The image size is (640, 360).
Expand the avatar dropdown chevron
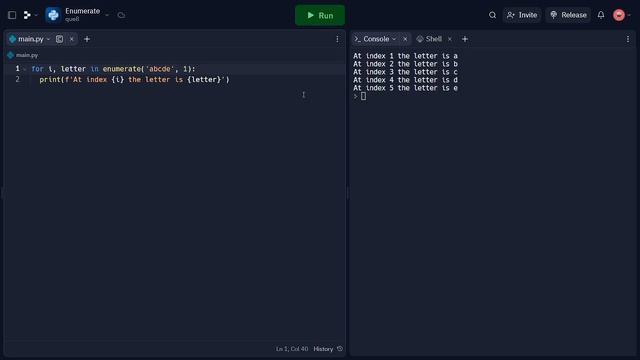pos(629,15)
